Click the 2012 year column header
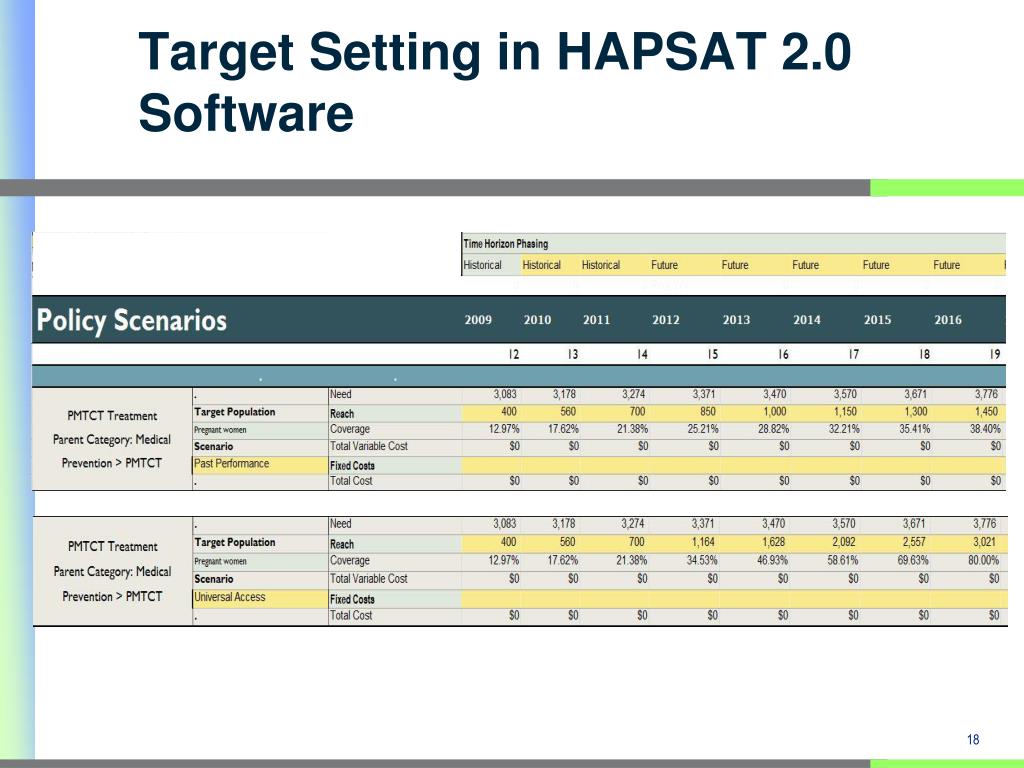The image size is (1024, 768). pyautogui.click(x=665, y=319)
